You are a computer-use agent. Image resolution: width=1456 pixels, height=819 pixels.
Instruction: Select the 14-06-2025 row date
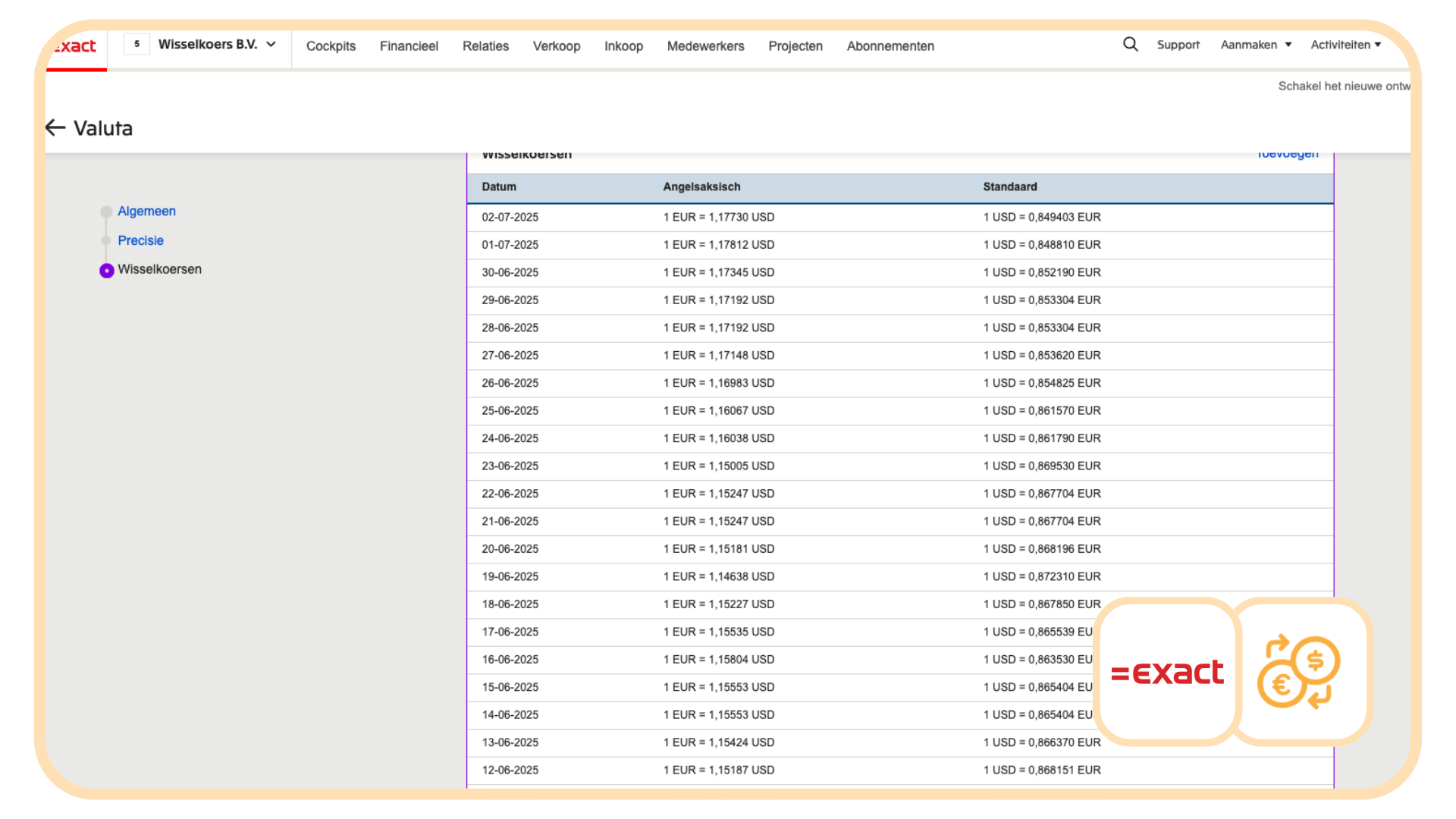pyautogui.click(x=510, y=715)
